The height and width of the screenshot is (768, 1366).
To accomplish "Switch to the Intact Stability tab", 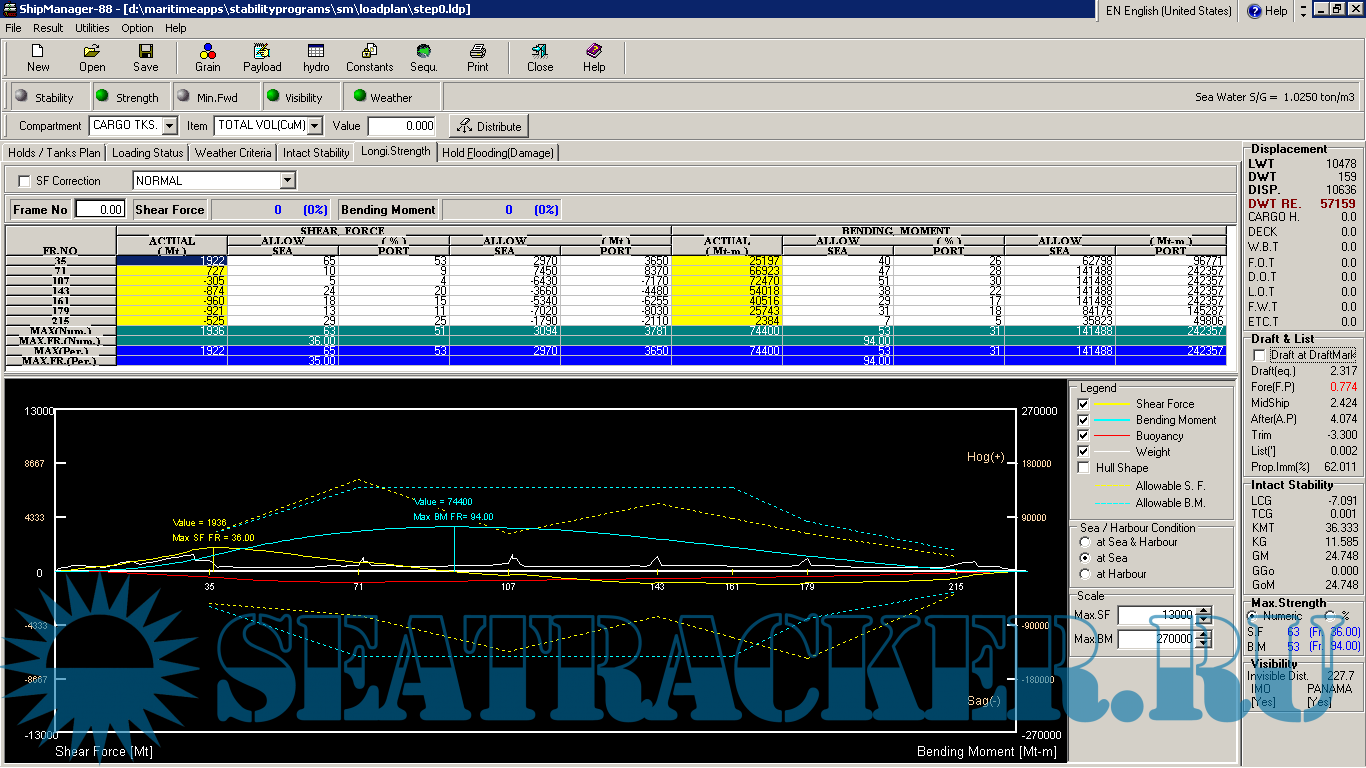I will [316, 153].
